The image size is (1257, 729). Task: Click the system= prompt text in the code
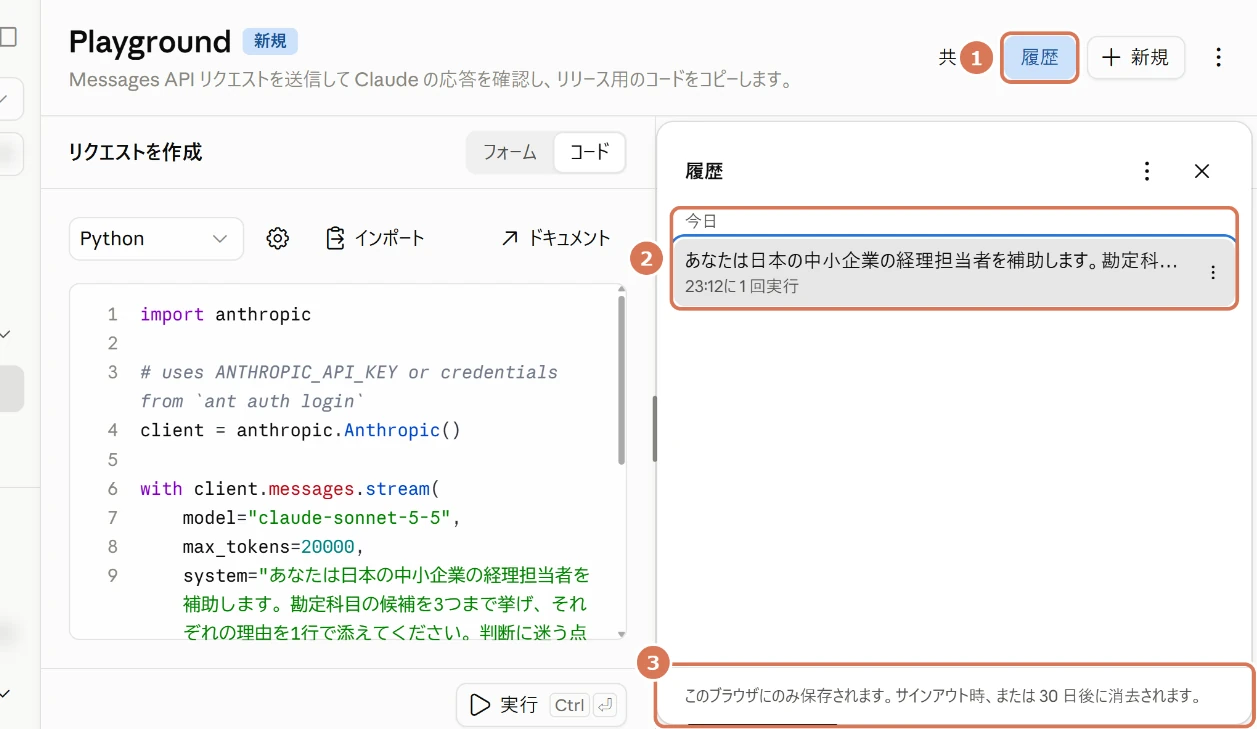point(387,604)
